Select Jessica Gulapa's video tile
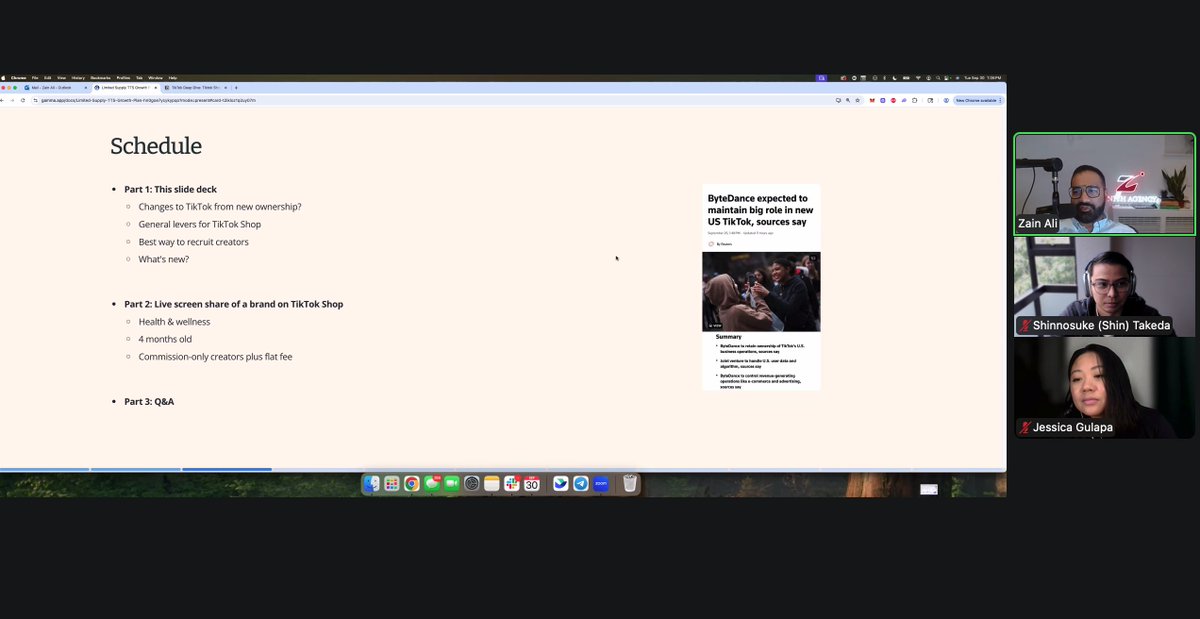The height and width of the screenshot is (619, 1200). click(x=1105, y=388)
